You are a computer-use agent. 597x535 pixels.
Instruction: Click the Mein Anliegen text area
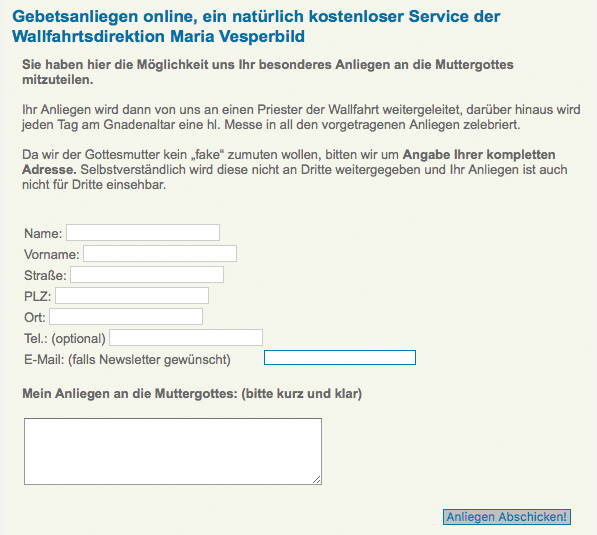point(173,452)
